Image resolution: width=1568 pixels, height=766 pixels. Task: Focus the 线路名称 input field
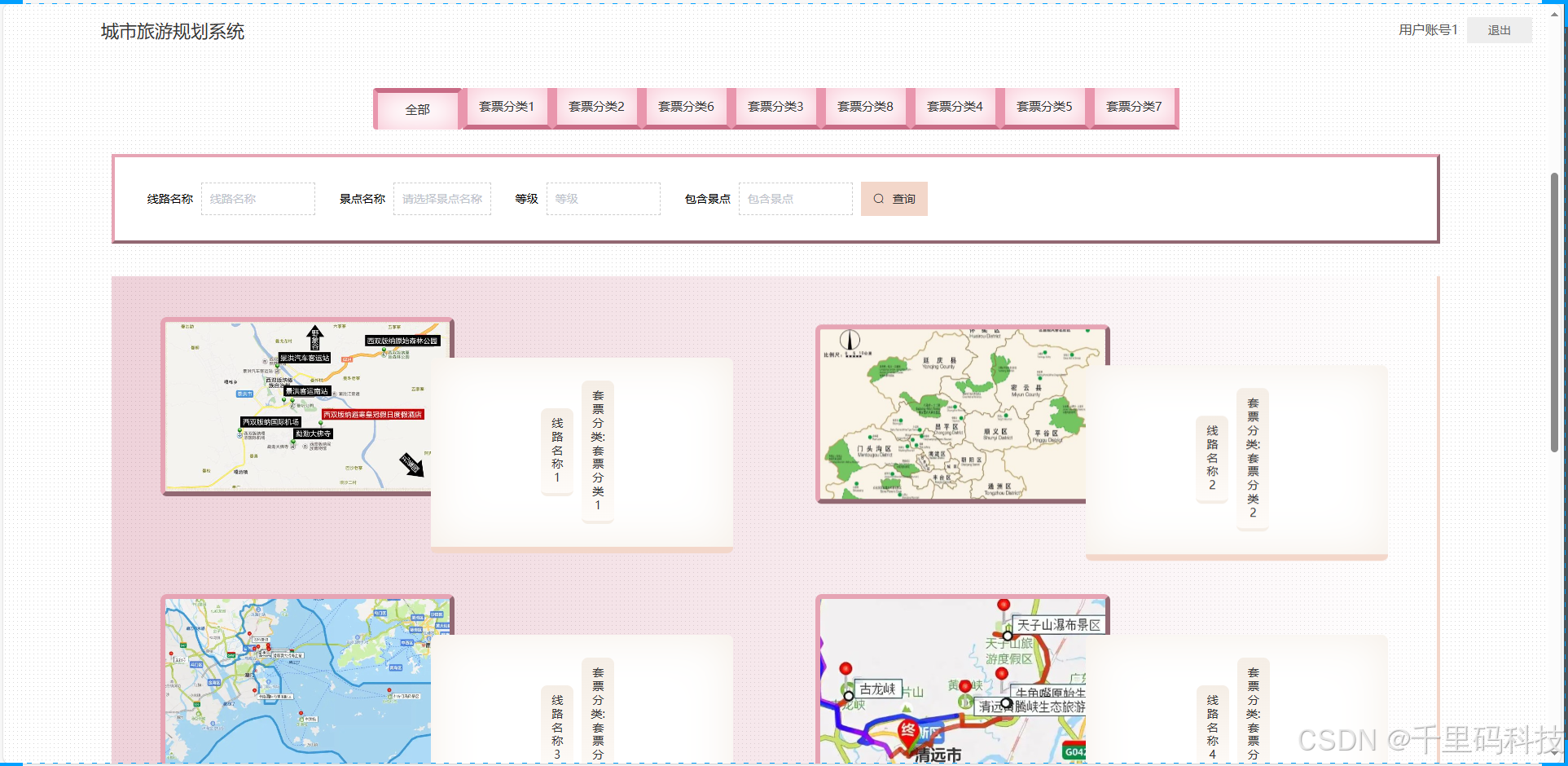[258, 199]
